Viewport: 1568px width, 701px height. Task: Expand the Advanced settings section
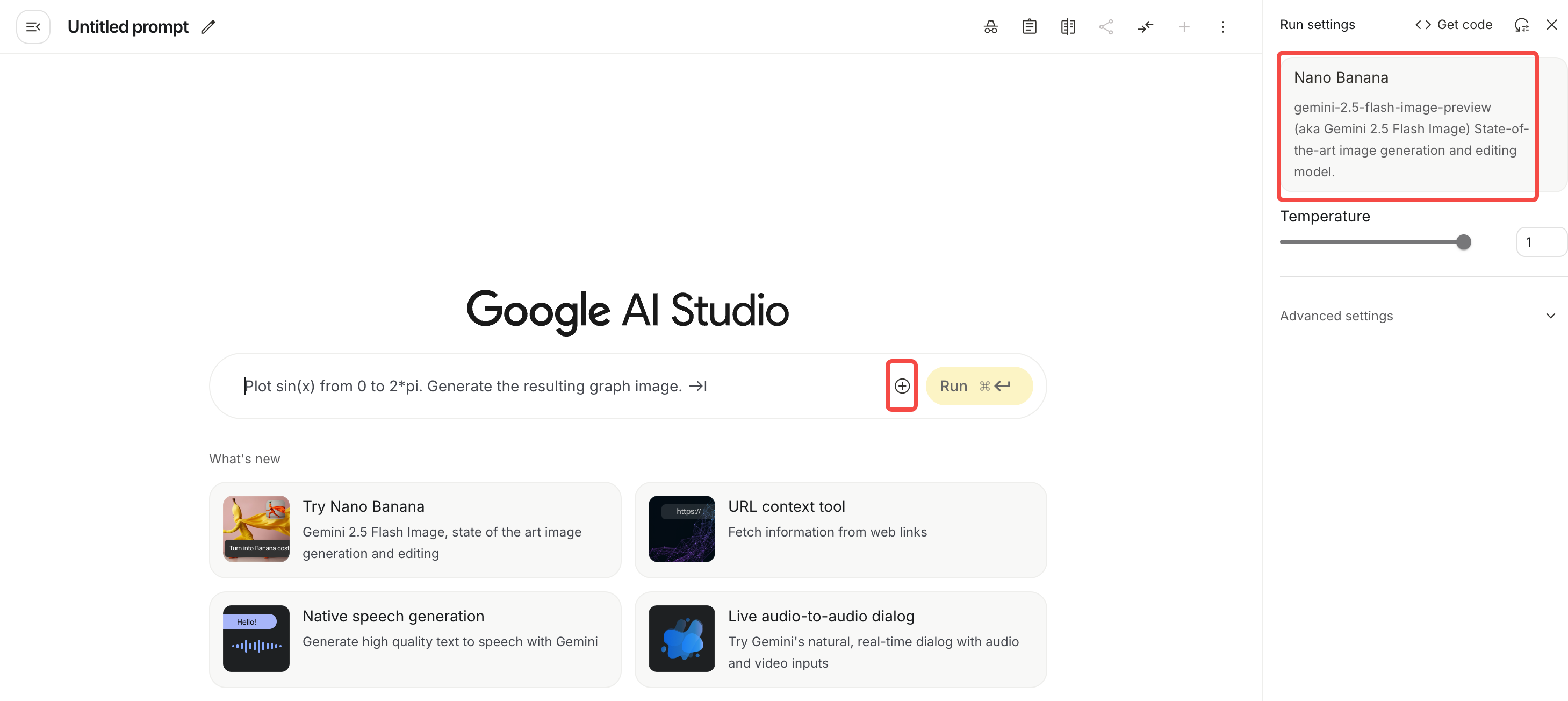pyautogui.click(x=1418, y=316)
